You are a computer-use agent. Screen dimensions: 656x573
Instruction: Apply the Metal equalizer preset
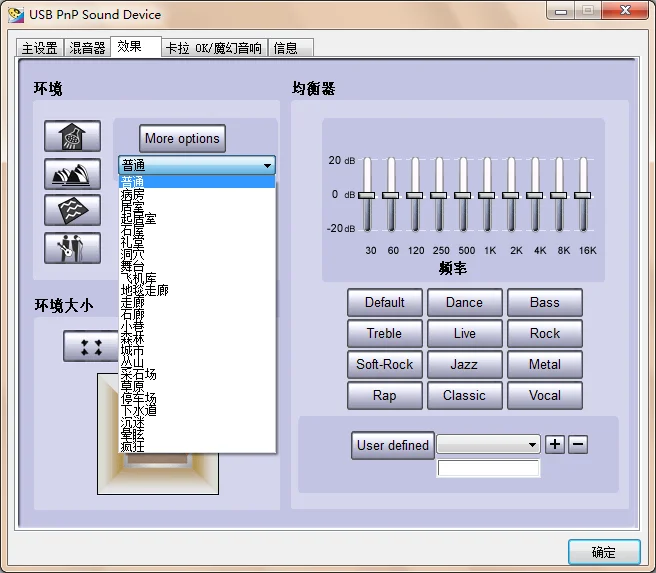(x=545, y=364)
